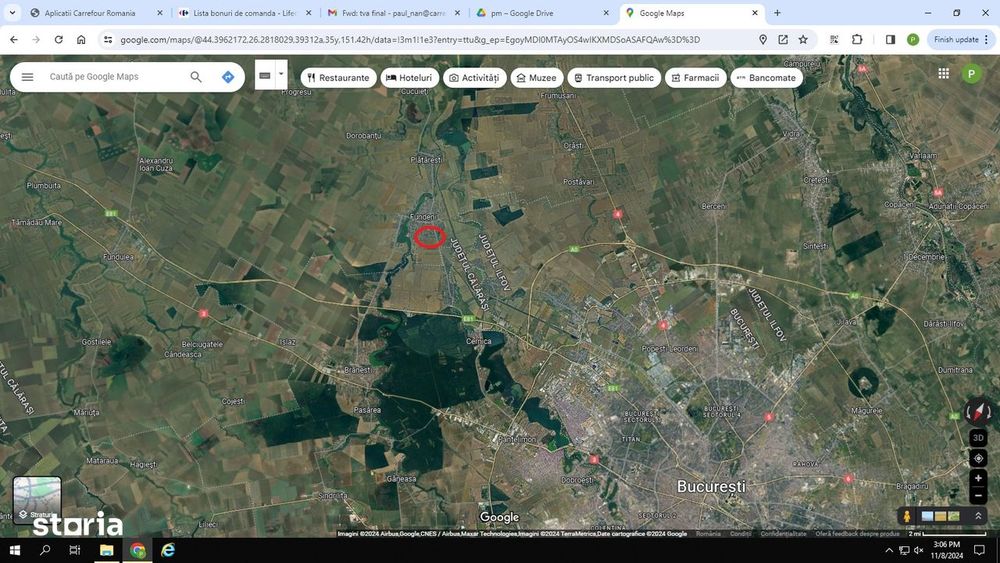Filter map by Farmacii
Viewport: 1000px width, 563px height.
point(695,78)
